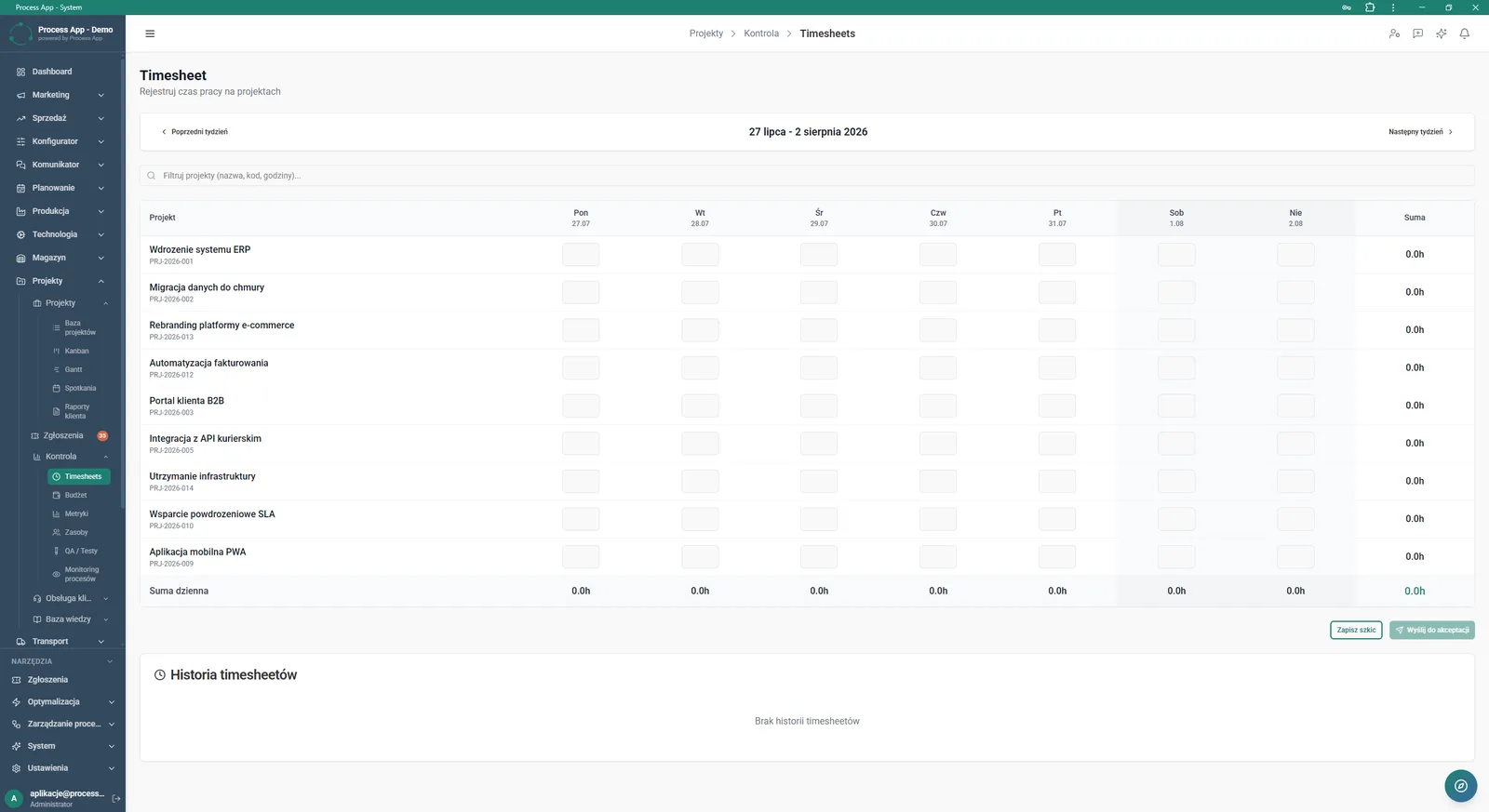This screenshot has height=812, width=1489.
Task: Open Zgłoszenia item with badge 35
Action: (x=70, y=435)
